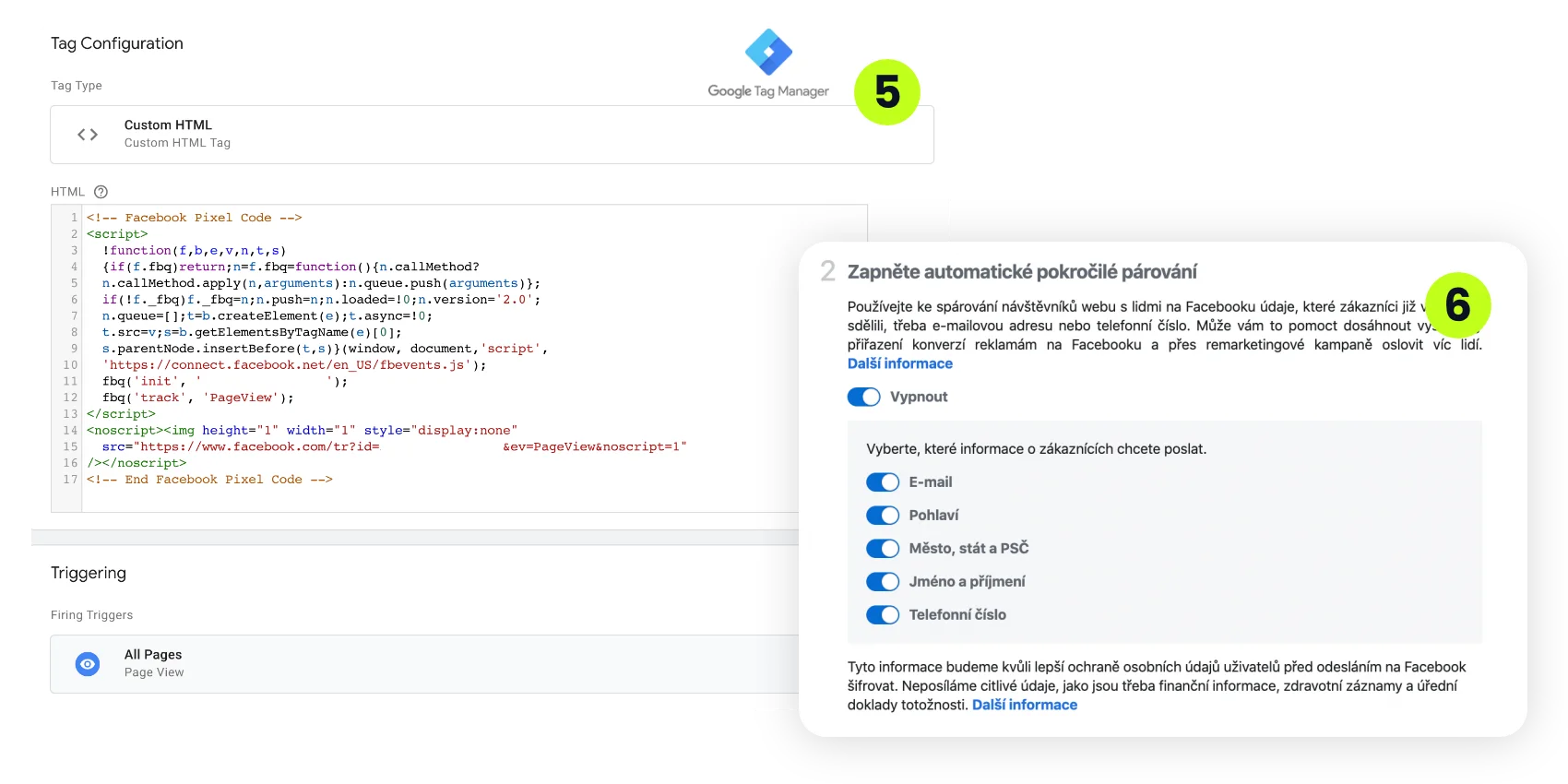This screenshot has width=1568, height=784.
Task: Toggle the E-mail switch
Action: (883, 482)
